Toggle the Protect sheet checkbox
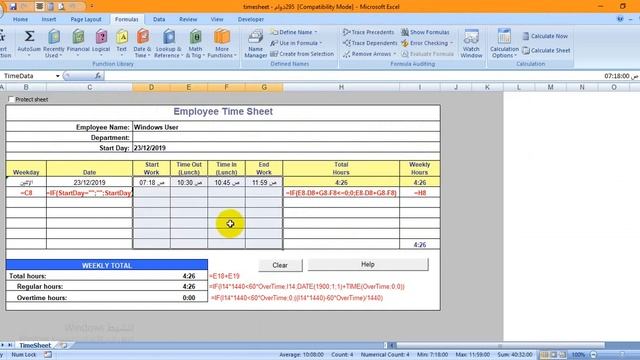Image resolution: width=640 pixels, height=360 pixels. (x=11, y=99)
